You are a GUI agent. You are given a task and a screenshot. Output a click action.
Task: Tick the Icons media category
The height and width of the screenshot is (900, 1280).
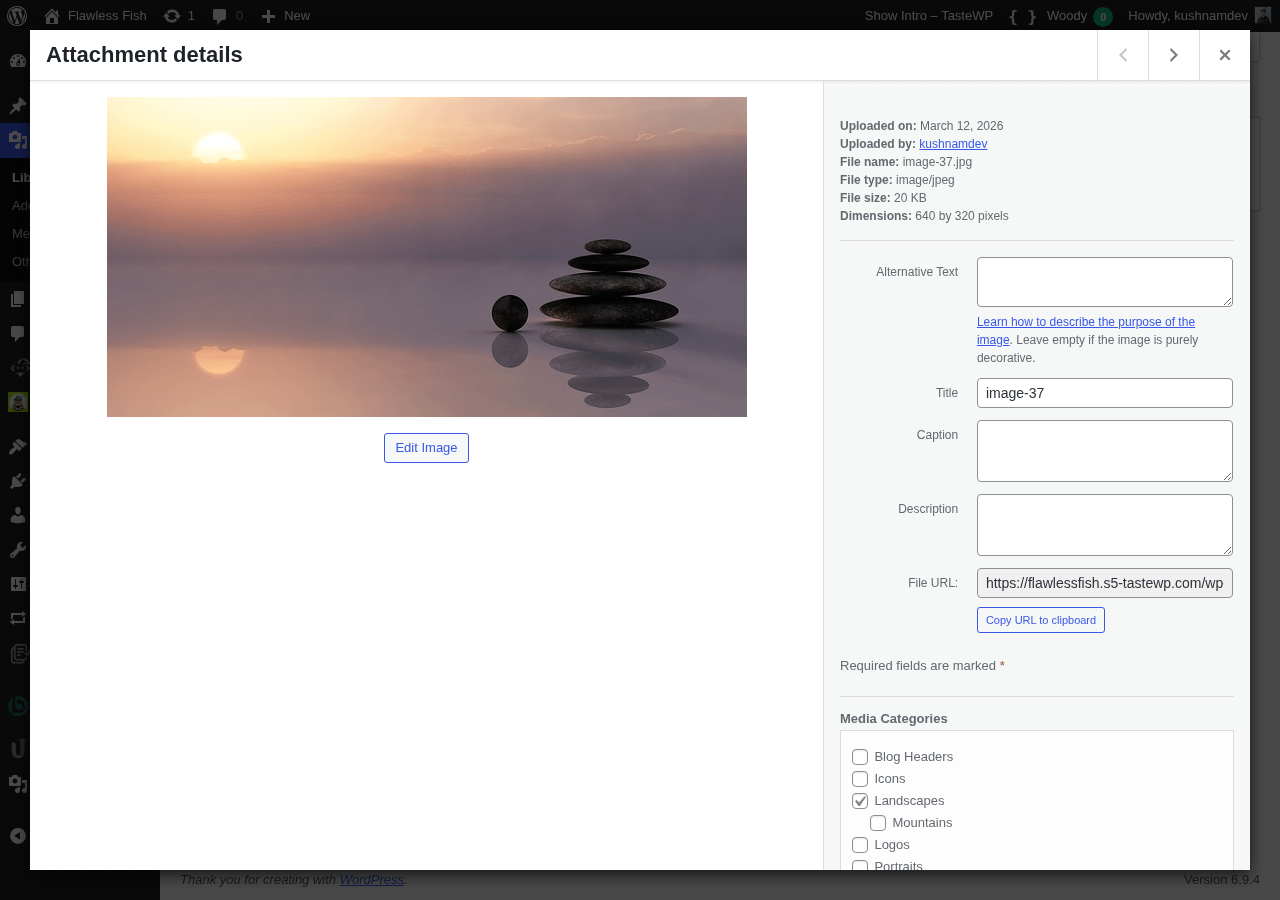point(859,779)
